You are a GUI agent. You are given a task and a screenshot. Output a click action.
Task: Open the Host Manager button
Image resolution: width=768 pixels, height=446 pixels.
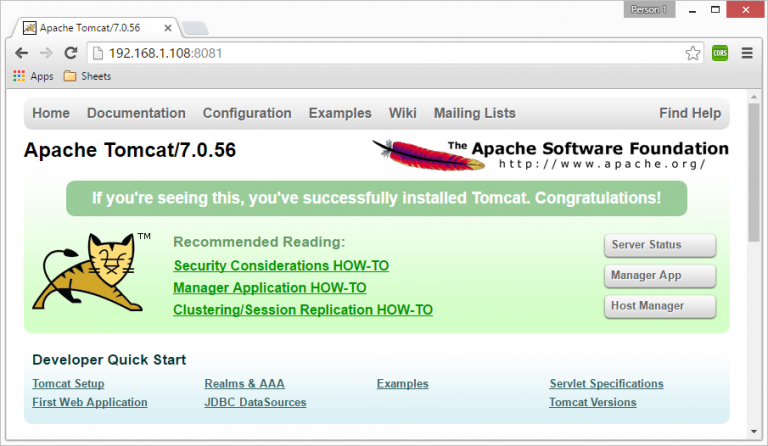click(660, 306)
